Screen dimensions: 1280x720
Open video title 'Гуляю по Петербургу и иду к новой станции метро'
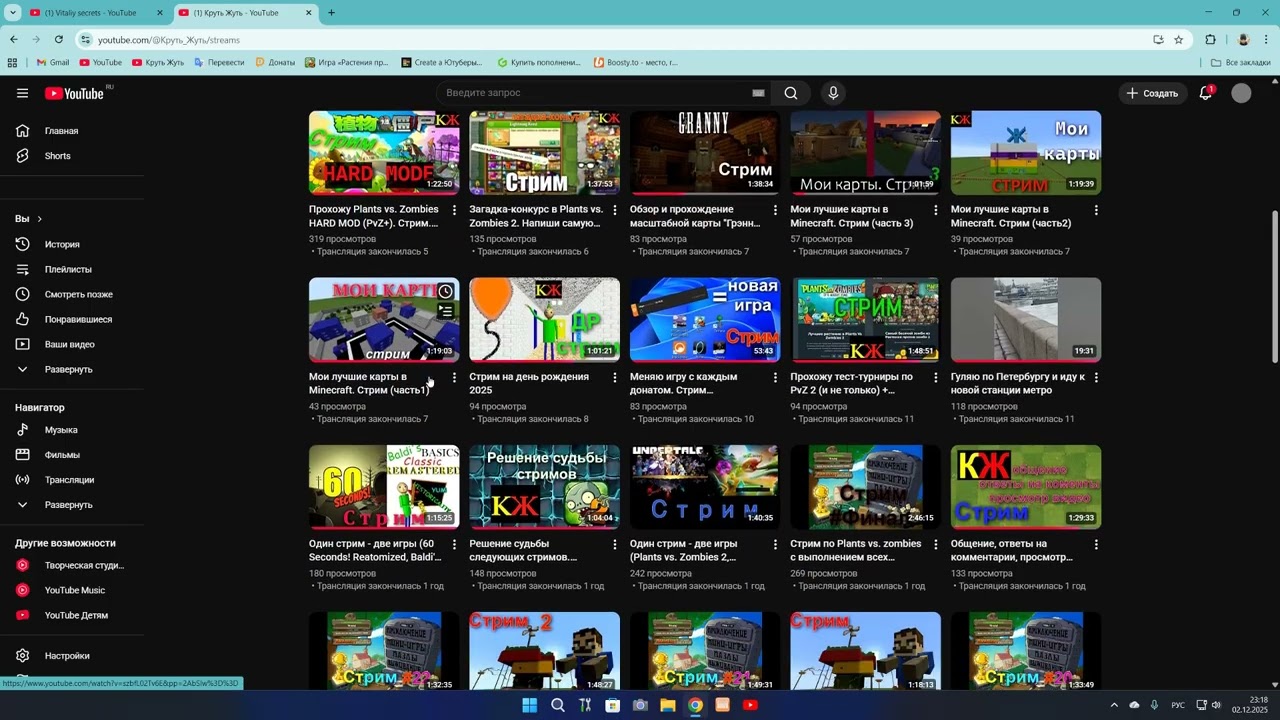(x=1017, y=383)
